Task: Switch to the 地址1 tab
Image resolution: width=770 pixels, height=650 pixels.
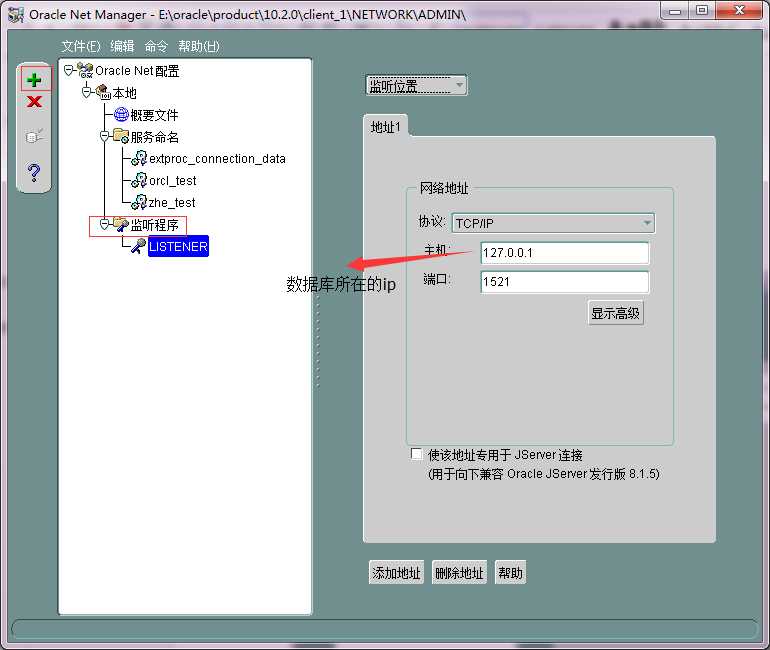Action: pos(385,127)
